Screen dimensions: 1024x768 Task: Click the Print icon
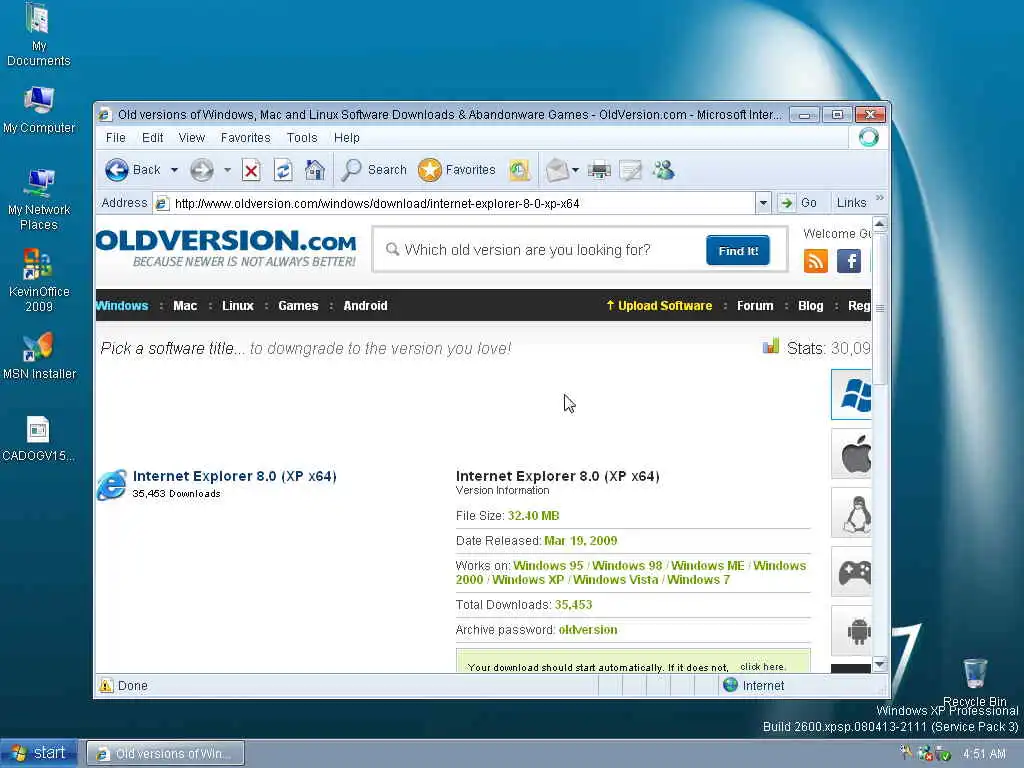[x=599, y=170]
